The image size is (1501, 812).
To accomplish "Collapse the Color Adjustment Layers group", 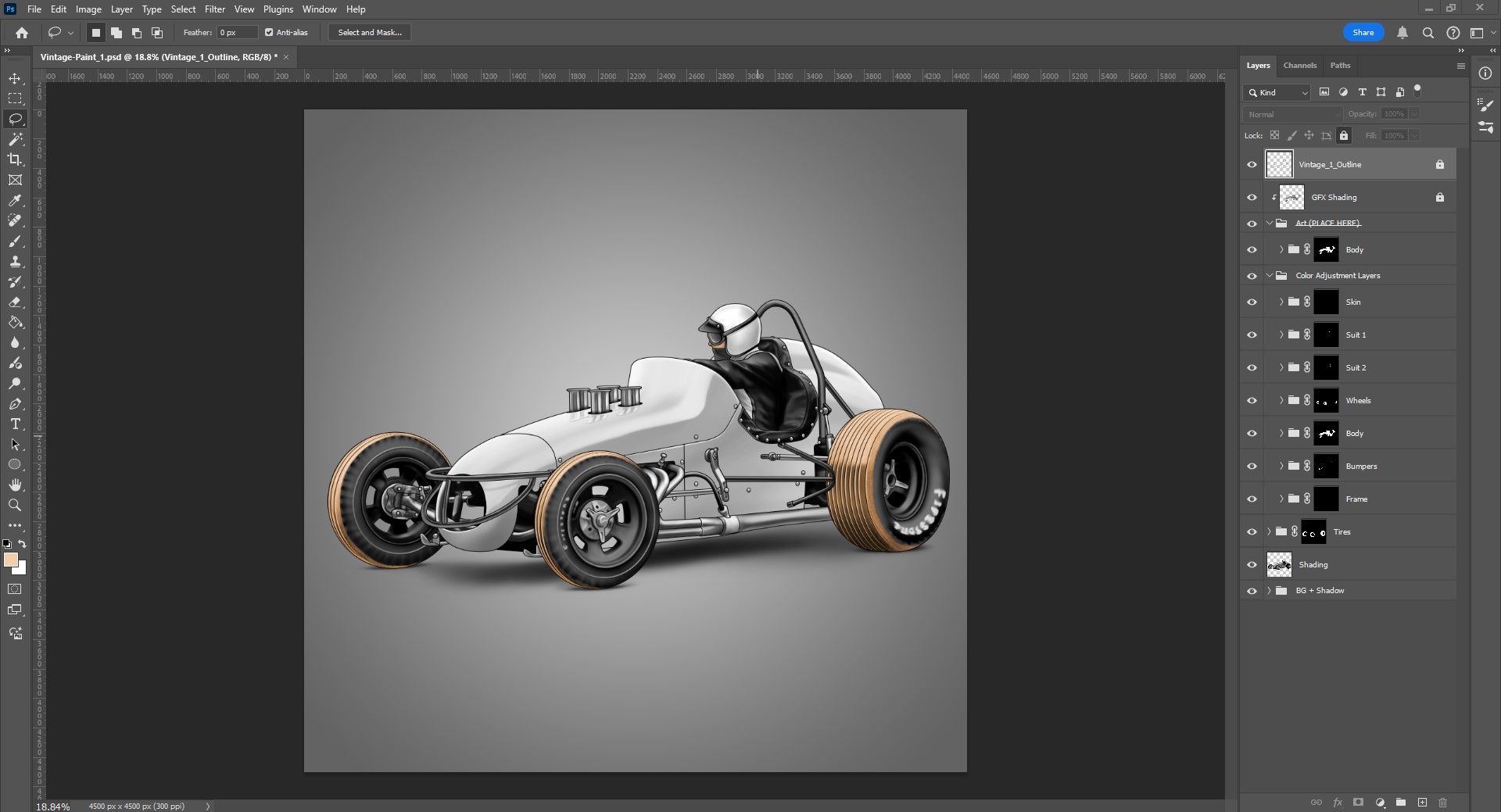I will coord(1270,276).
